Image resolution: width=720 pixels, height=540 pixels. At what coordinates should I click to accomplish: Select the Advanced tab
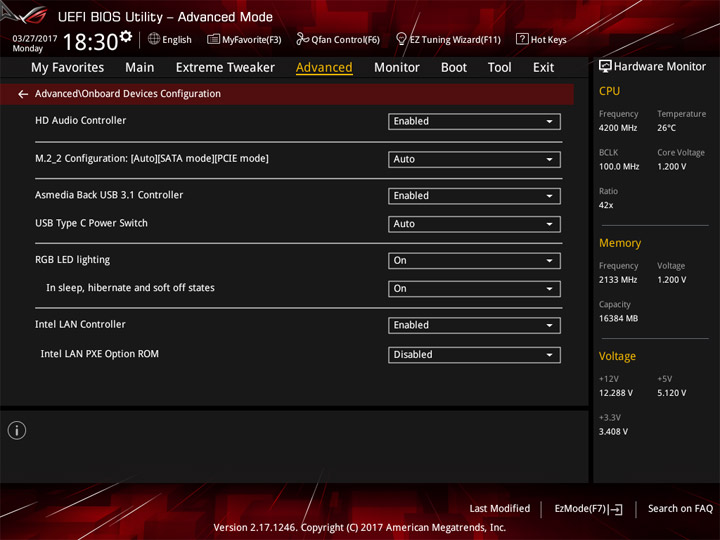pyautogui.click(x=324, y=68)
